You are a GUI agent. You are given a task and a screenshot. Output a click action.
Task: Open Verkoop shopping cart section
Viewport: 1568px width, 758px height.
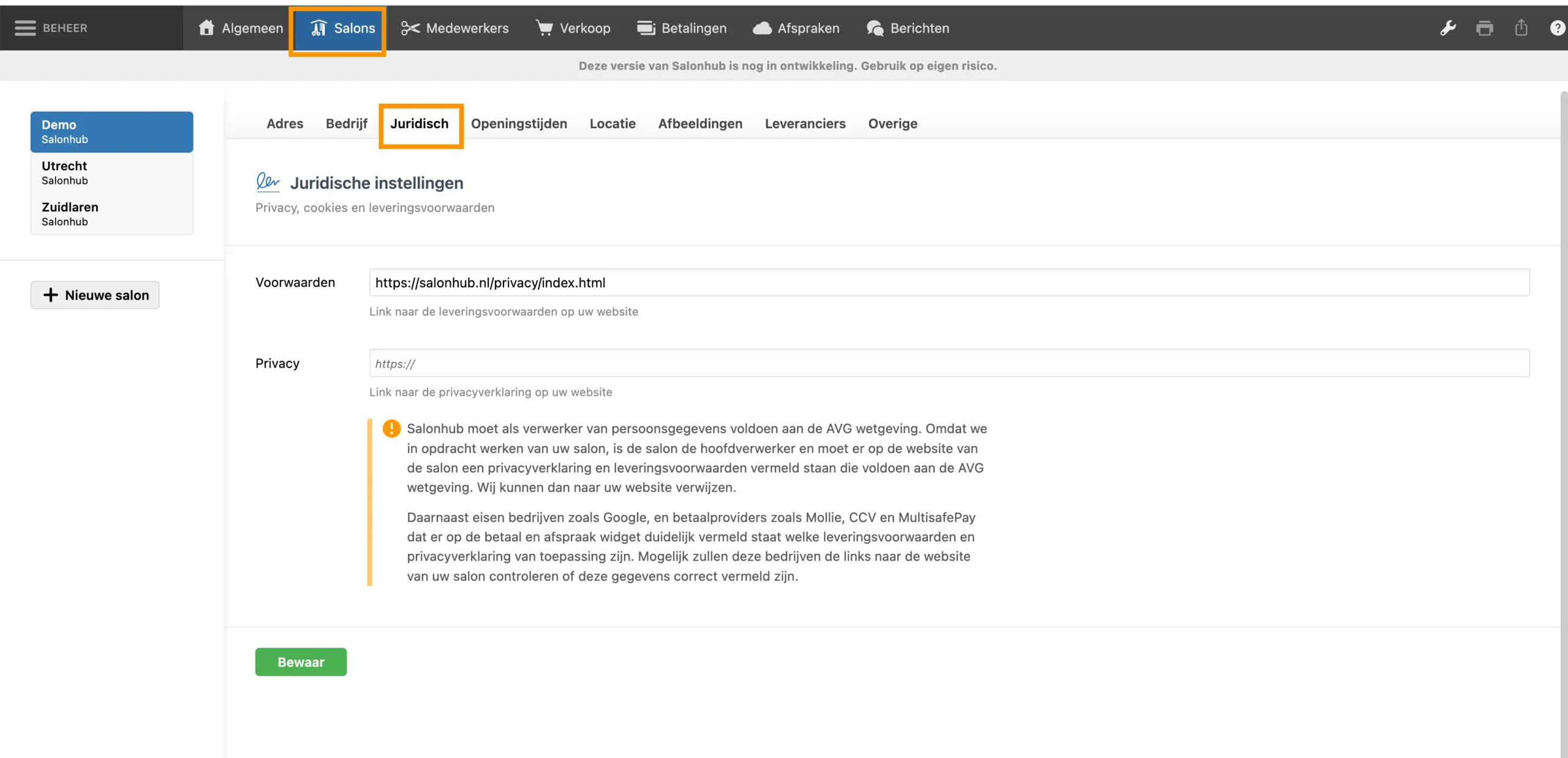tap(573, 28)
